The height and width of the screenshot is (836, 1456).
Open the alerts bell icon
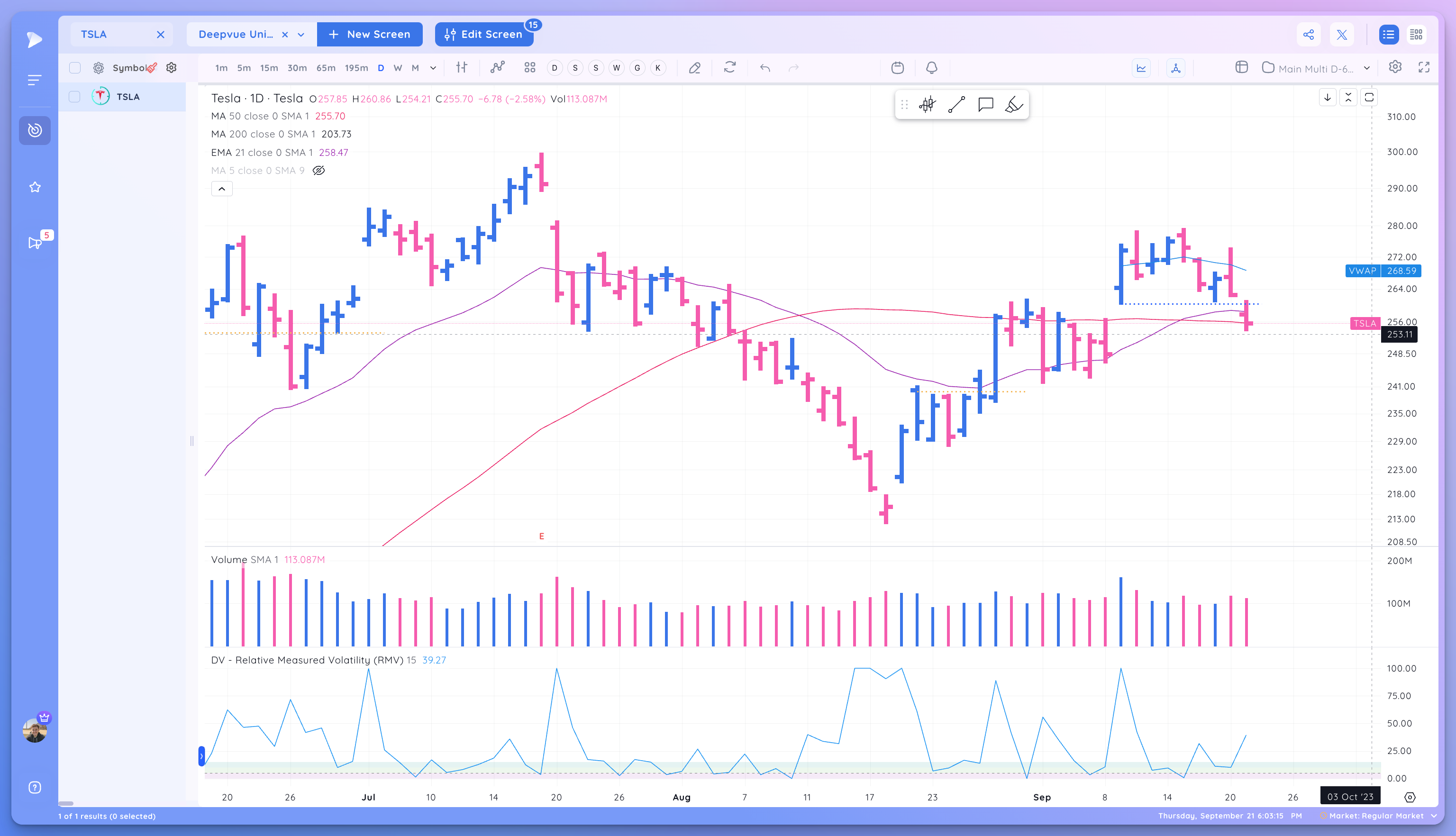(x=931, y=68)
